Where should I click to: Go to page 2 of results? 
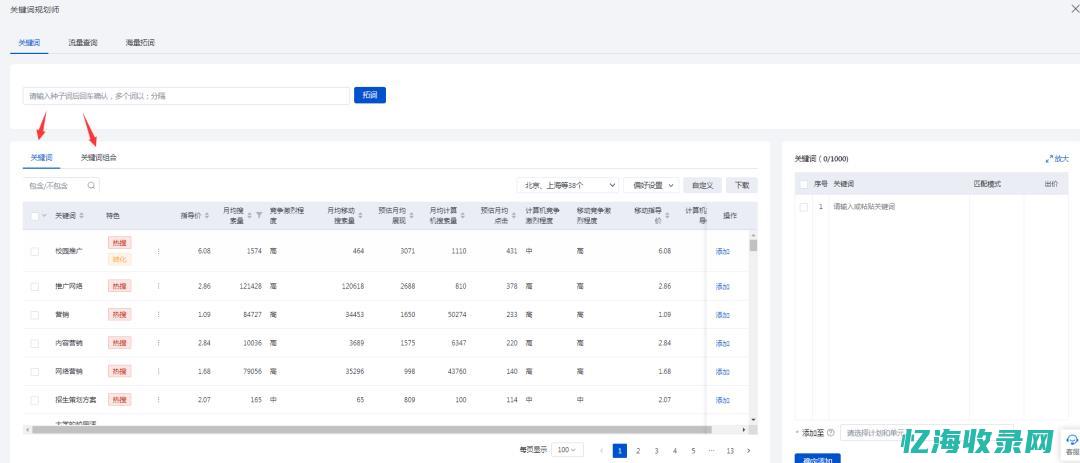[x=638, y=451]
